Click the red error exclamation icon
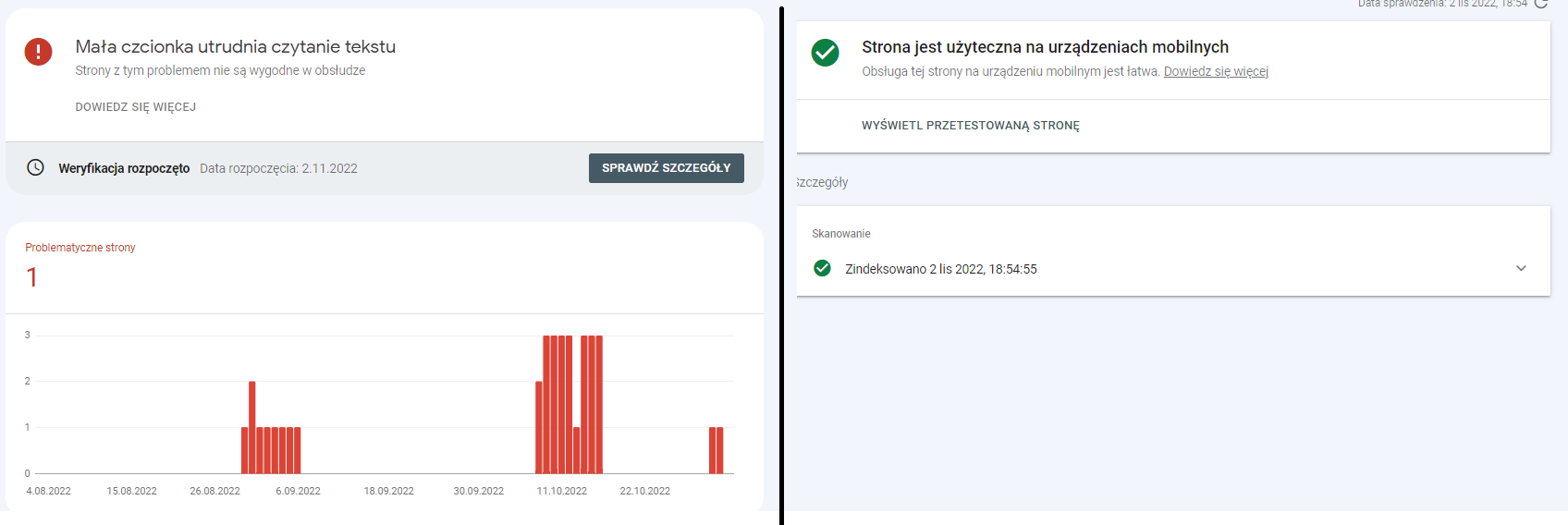Image resolution: width=1568 pixels, height=525 pixels. [38, 52]
